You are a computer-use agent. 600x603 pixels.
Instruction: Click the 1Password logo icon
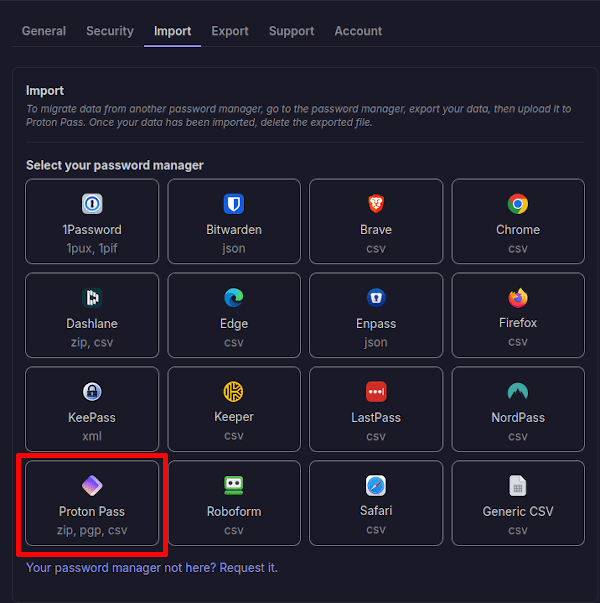[92, 203]
